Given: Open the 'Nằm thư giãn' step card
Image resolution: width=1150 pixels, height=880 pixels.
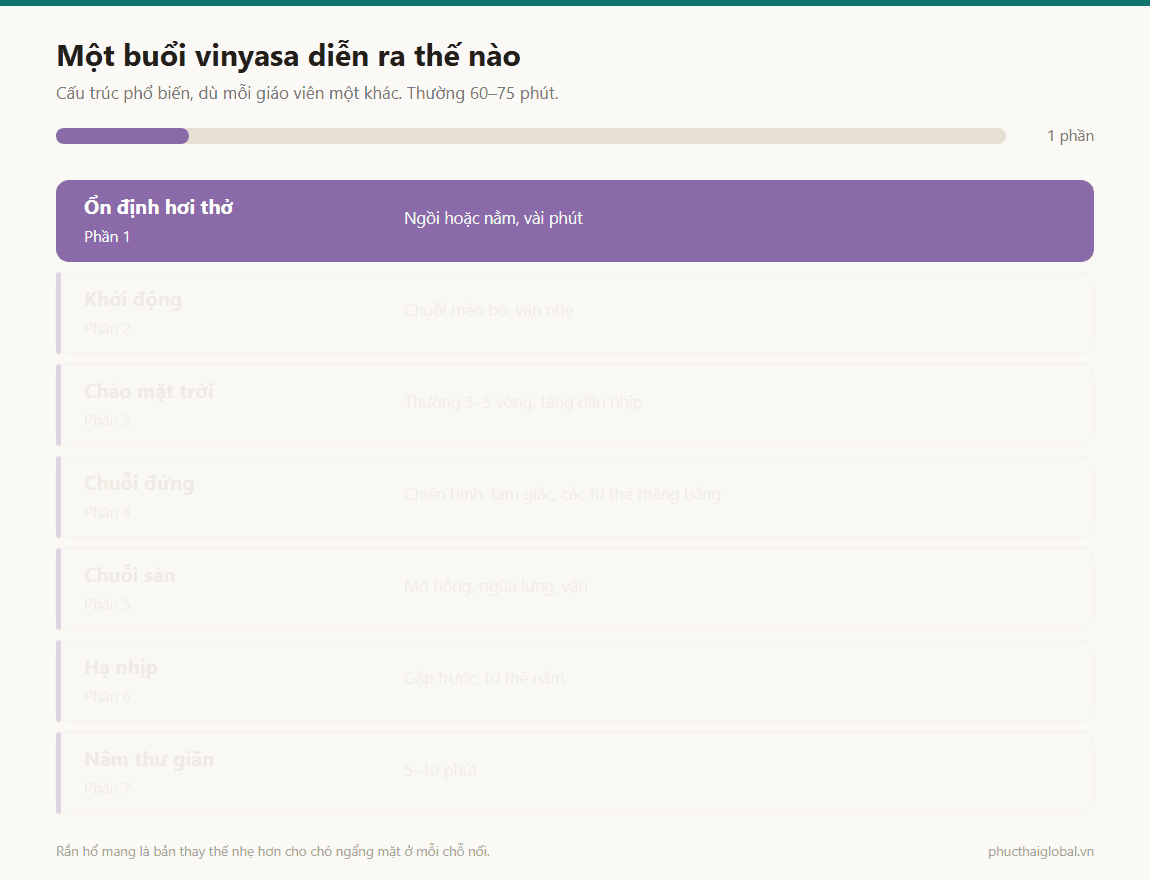Looking at the screenshot, I should point(574,773).
